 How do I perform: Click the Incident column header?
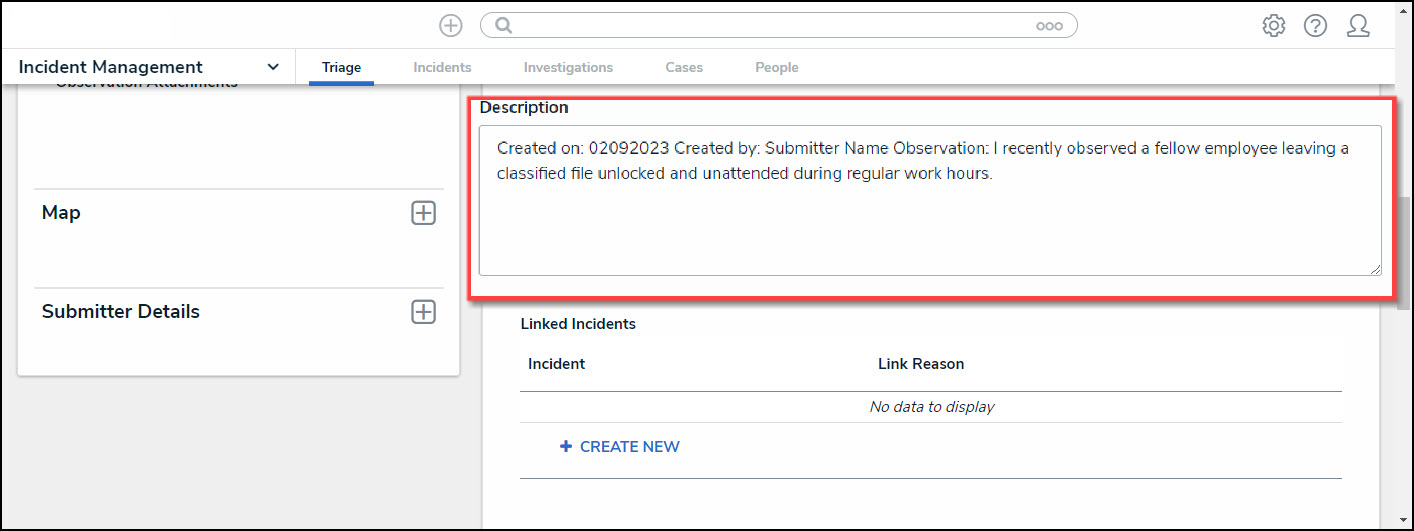[x=556, y=364]
